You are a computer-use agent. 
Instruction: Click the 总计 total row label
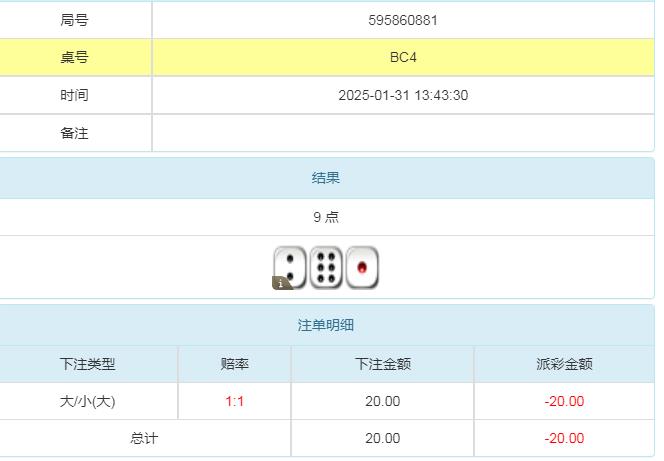click(144, 438)
